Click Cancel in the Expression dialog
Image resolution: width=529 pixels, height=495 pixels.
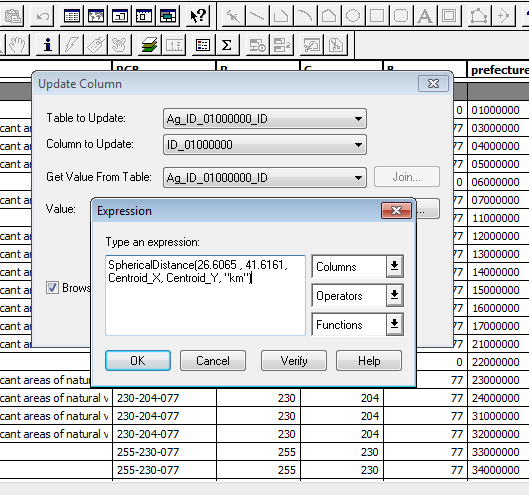pyautogui.click(x=213, y=361)
